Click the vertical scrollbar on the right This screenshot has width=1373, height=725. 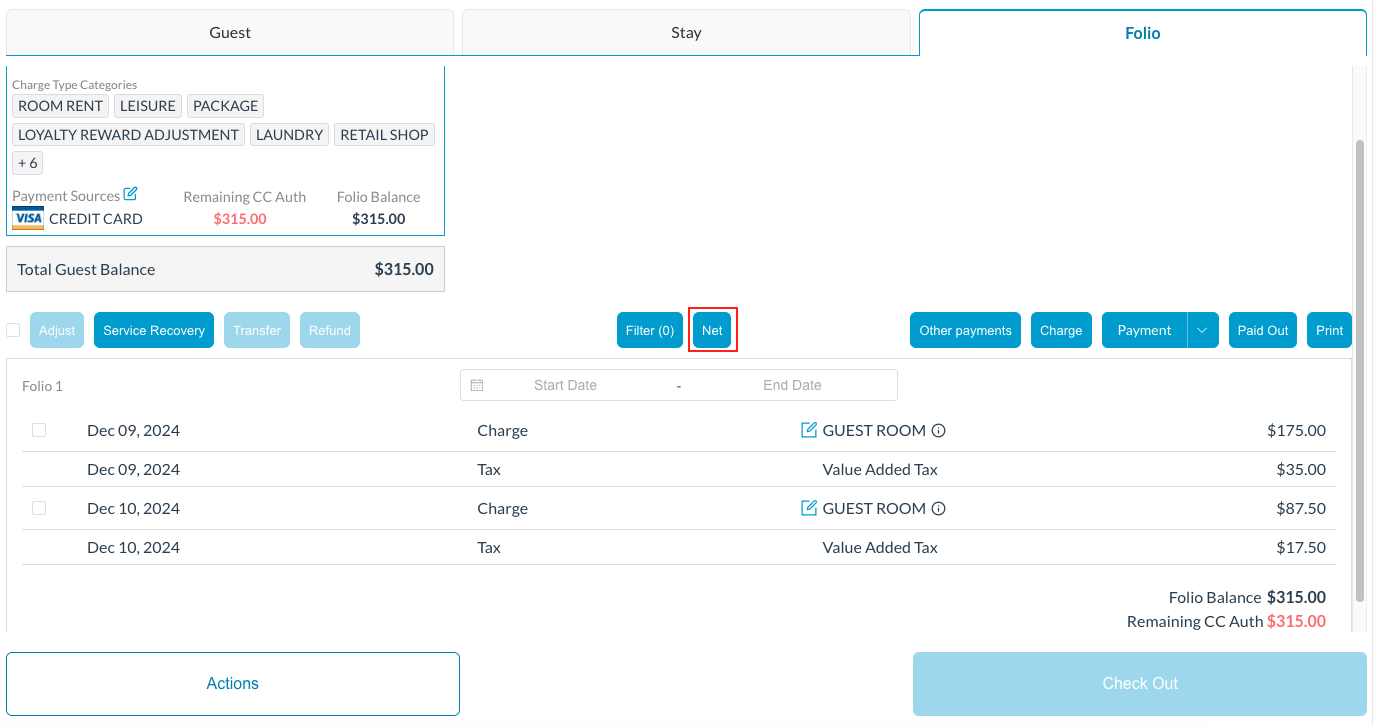click(1359, 370)
